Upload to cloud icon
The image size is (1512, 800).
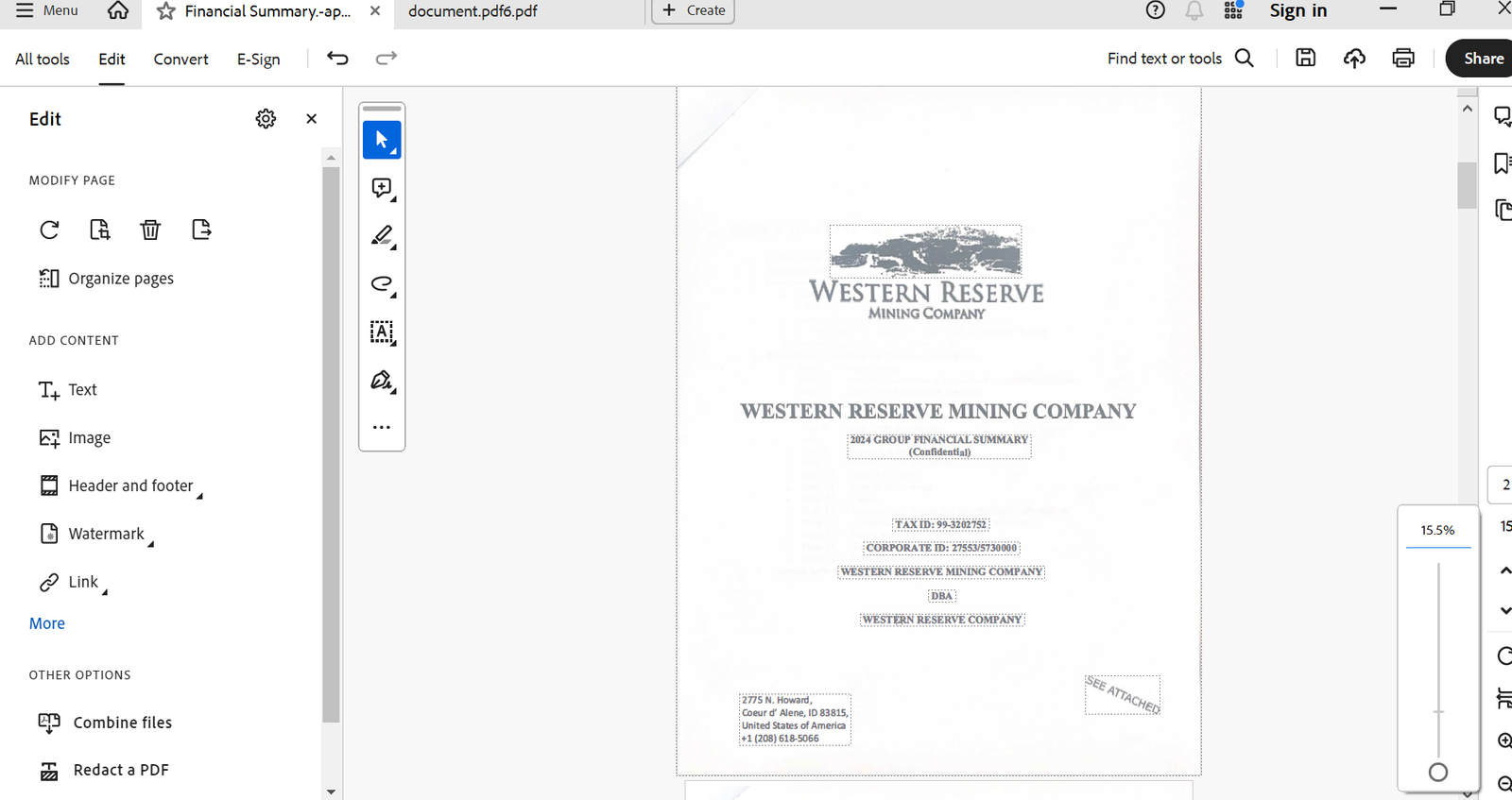pyautogui.click(x=1354, y=59)
